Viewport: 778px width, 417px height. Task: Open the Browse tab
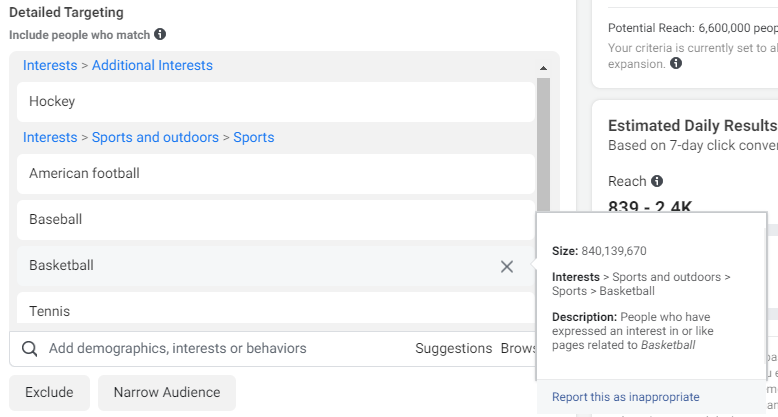(x=518, y=349)
